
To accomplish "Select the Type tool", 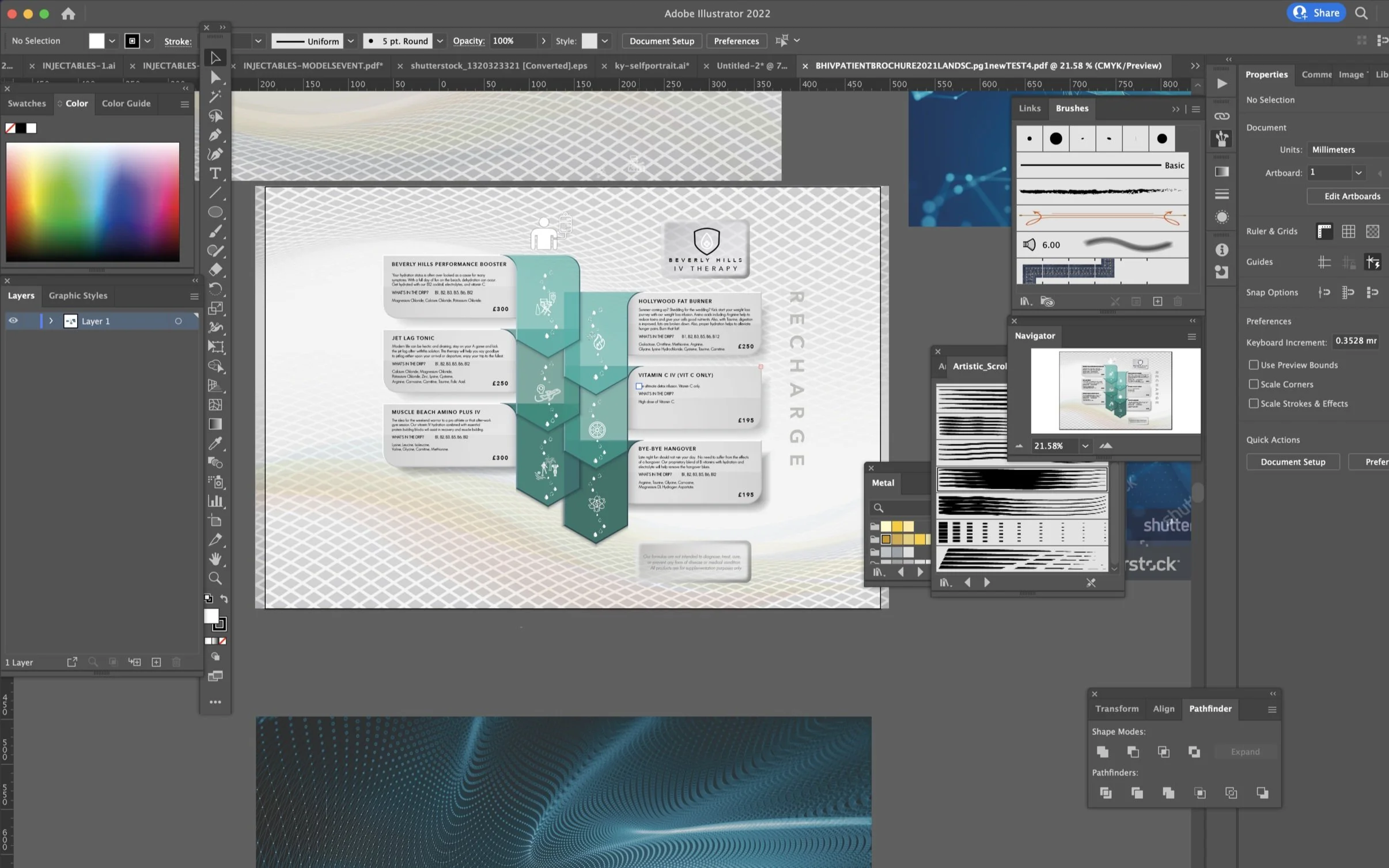I will point(215,173).
